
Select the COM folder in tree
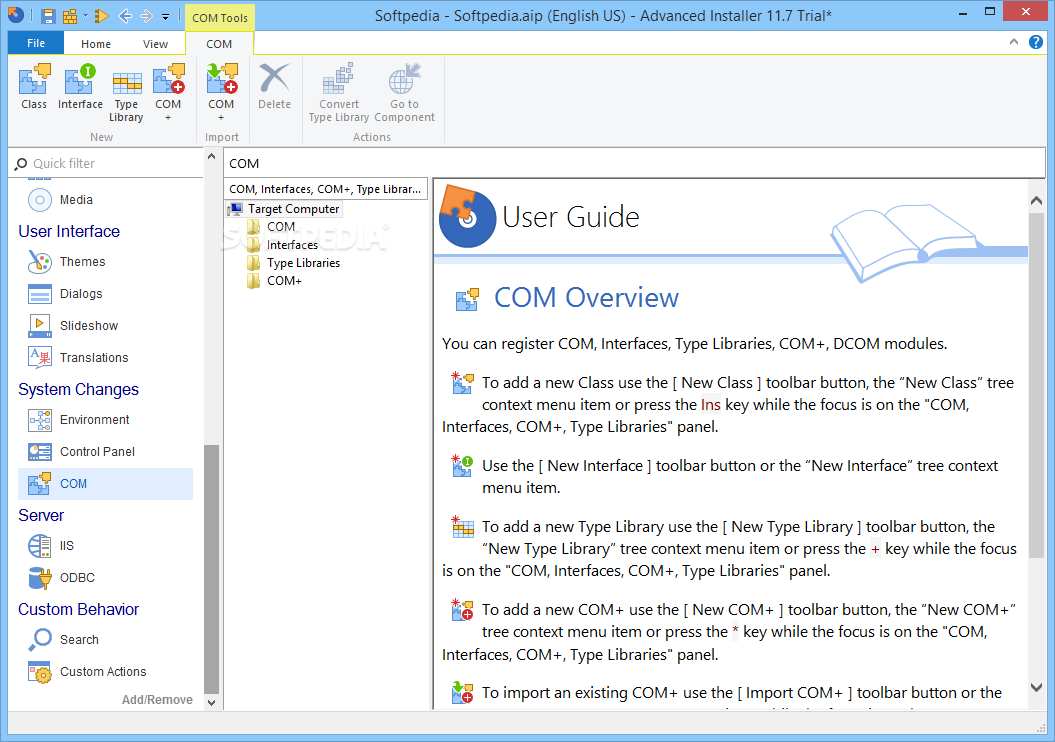click(x=281, y=227)
